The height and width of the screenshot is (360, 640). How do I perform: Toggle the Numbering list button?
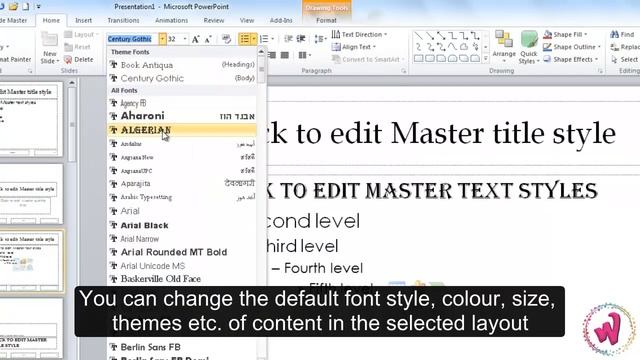(264, 39)
